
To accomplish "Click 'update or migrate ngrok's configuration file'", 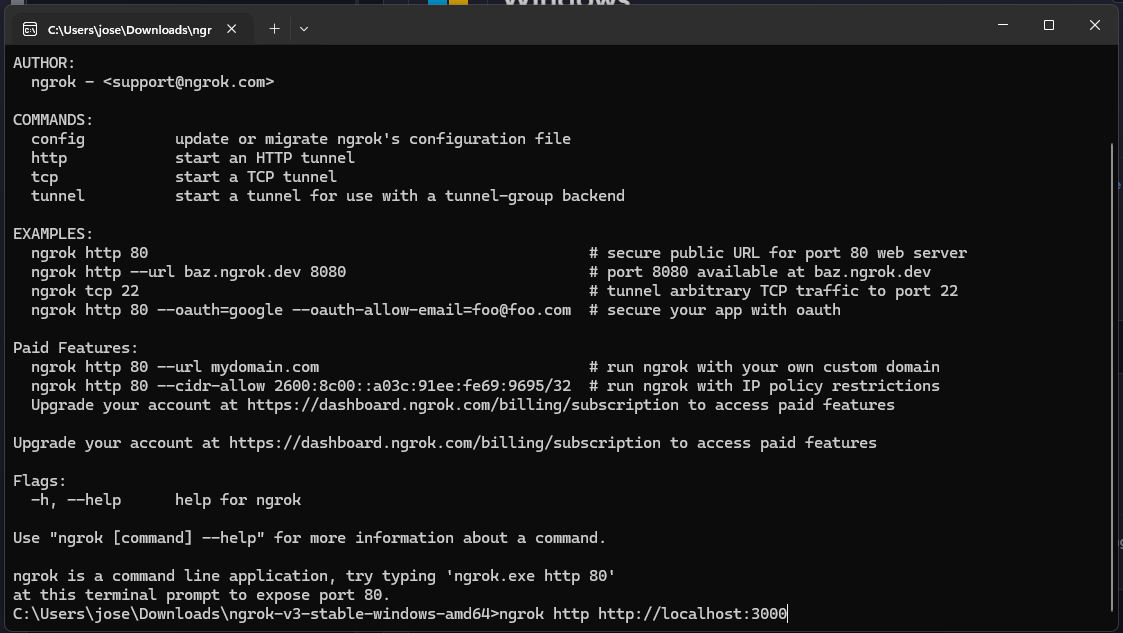I will click(x=372, y=139).
